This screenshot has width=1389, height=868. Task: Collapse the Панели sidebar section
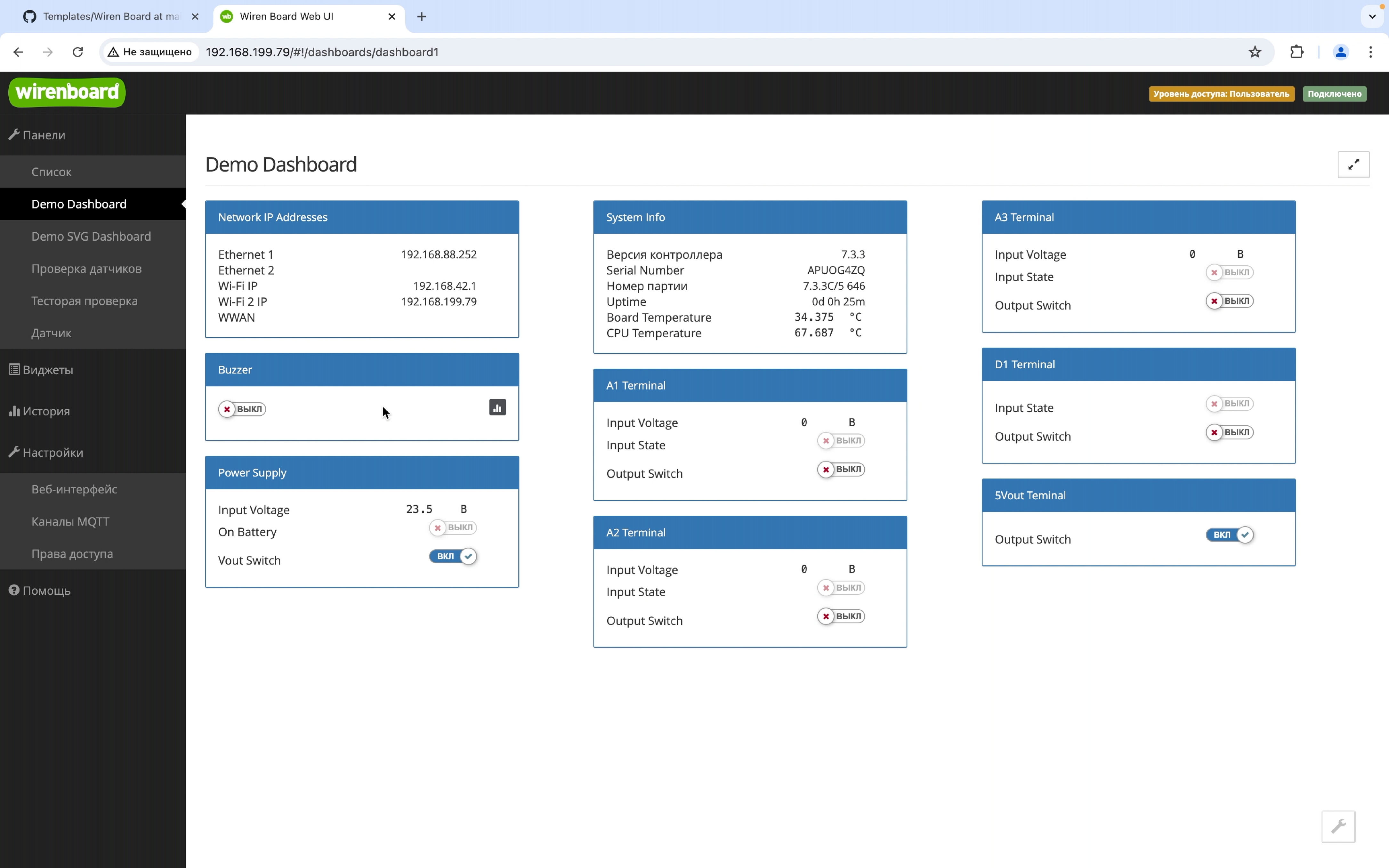(x=44, y=135)
